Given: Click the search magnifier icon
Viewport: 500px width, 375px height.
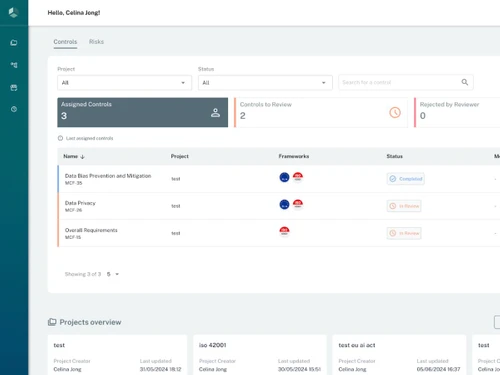Looking at the screenshot, I should click(x=465, y=82).
